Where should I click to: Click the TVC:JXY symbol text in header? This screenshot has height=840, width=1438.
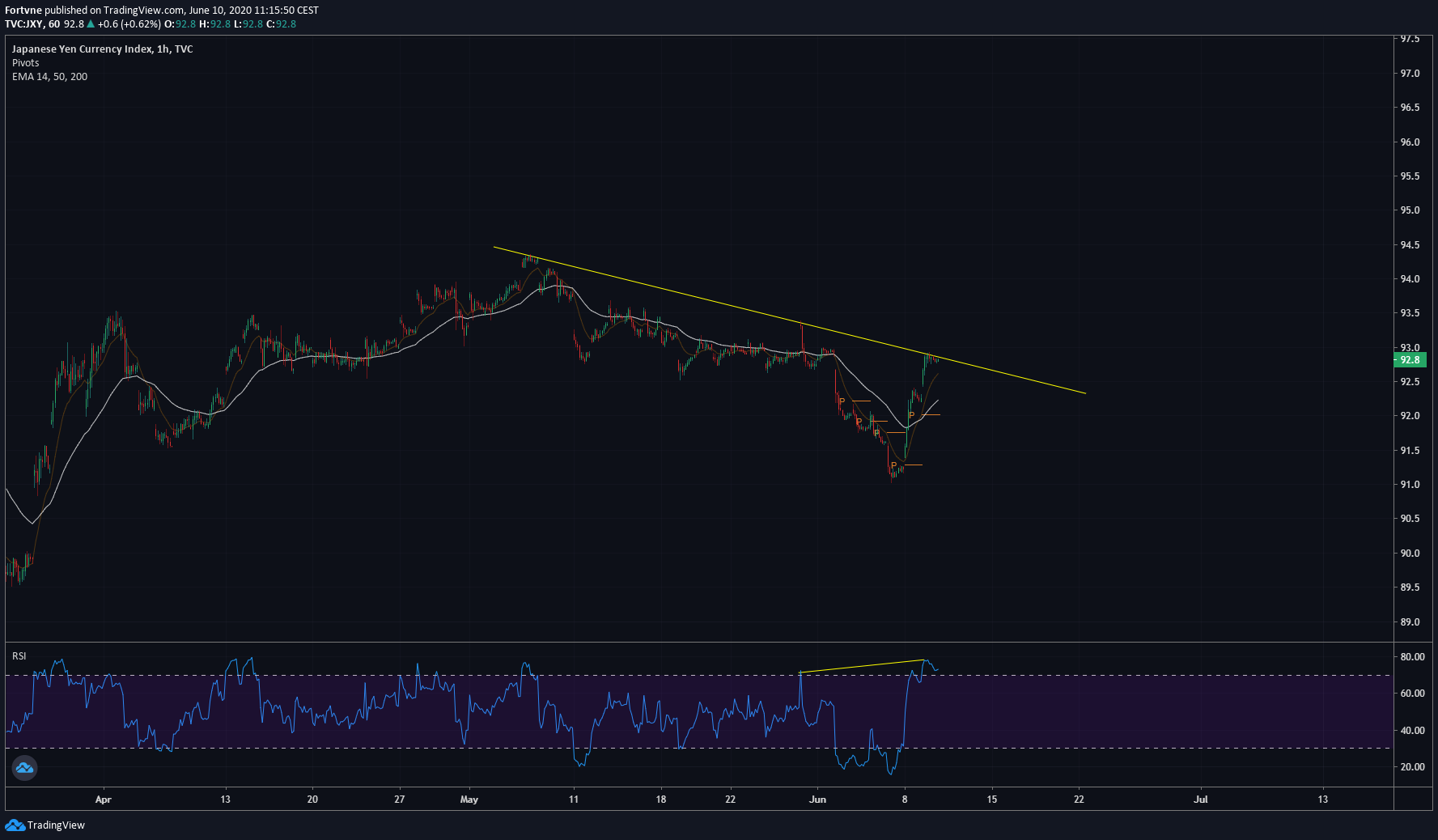(x=23, y=24)
